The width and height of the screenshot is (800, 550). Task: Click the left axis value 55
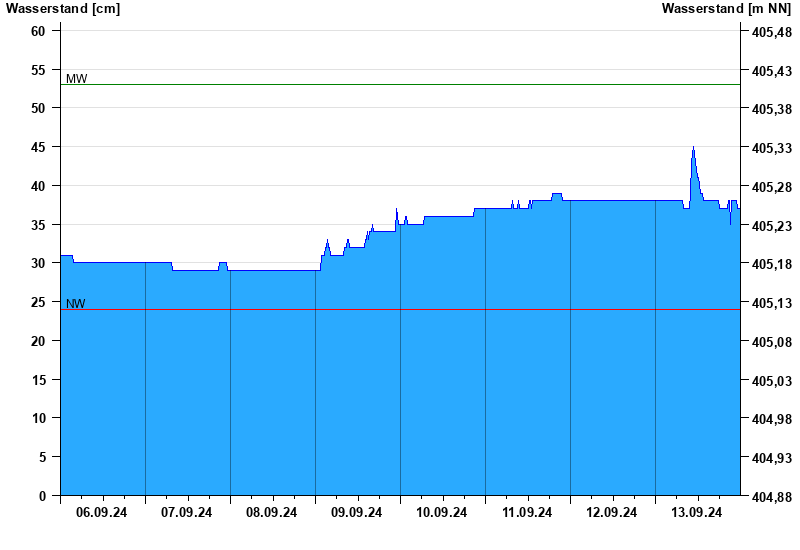click(x=38, y=70)
